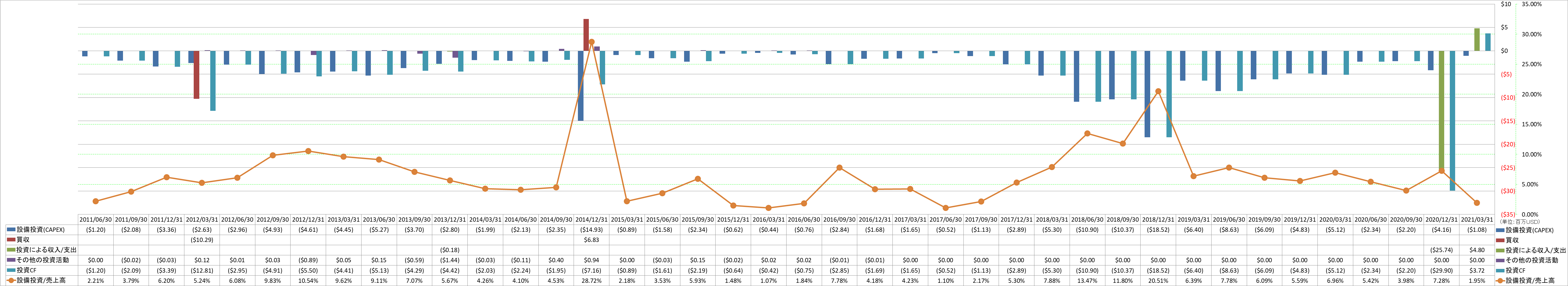Click the 2011/06/30 column header
1568x286 pixels.
[x=96, y=220]
